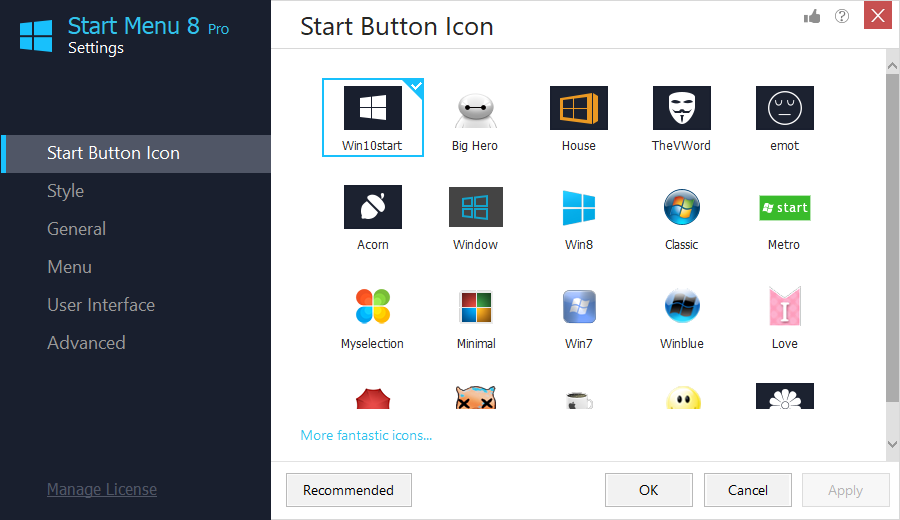Screen dimensions: 900x520
Task: Pick the Metro green start icon
Action: coord(784,208)
